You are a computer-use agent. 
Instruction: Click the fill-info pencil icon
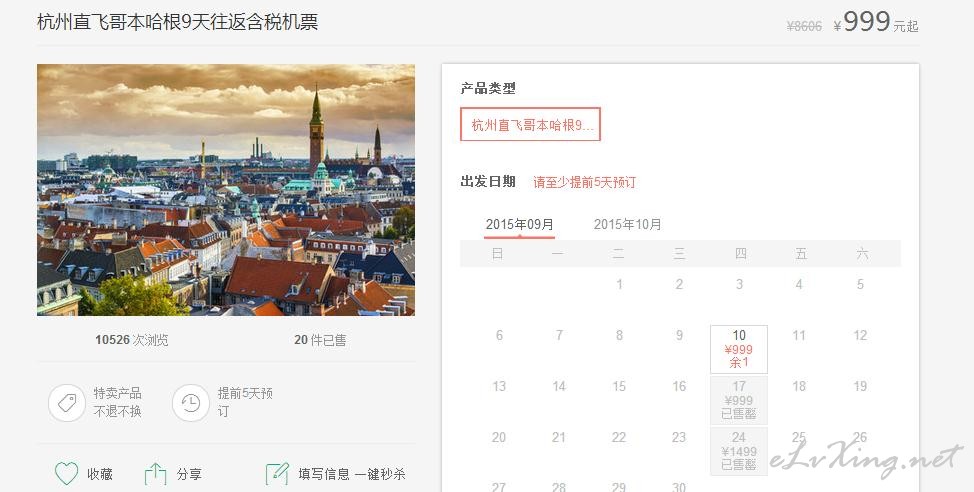[276, 475]
